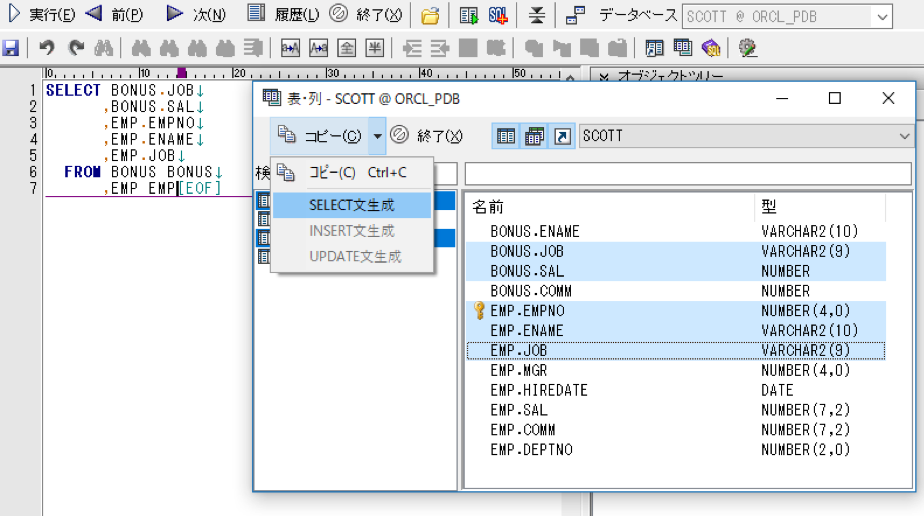Toggle the view icon in dialog toolbar
Image resolution: width=924 pixels, height=516 pixels.
[x=534, y=136]
